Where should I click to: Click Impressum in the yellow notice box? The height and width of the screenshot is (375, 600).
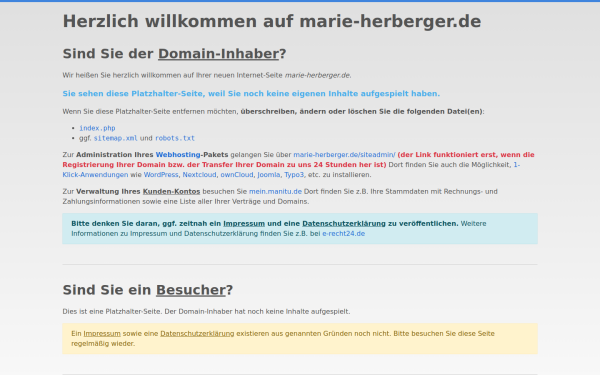pos(102,333)
